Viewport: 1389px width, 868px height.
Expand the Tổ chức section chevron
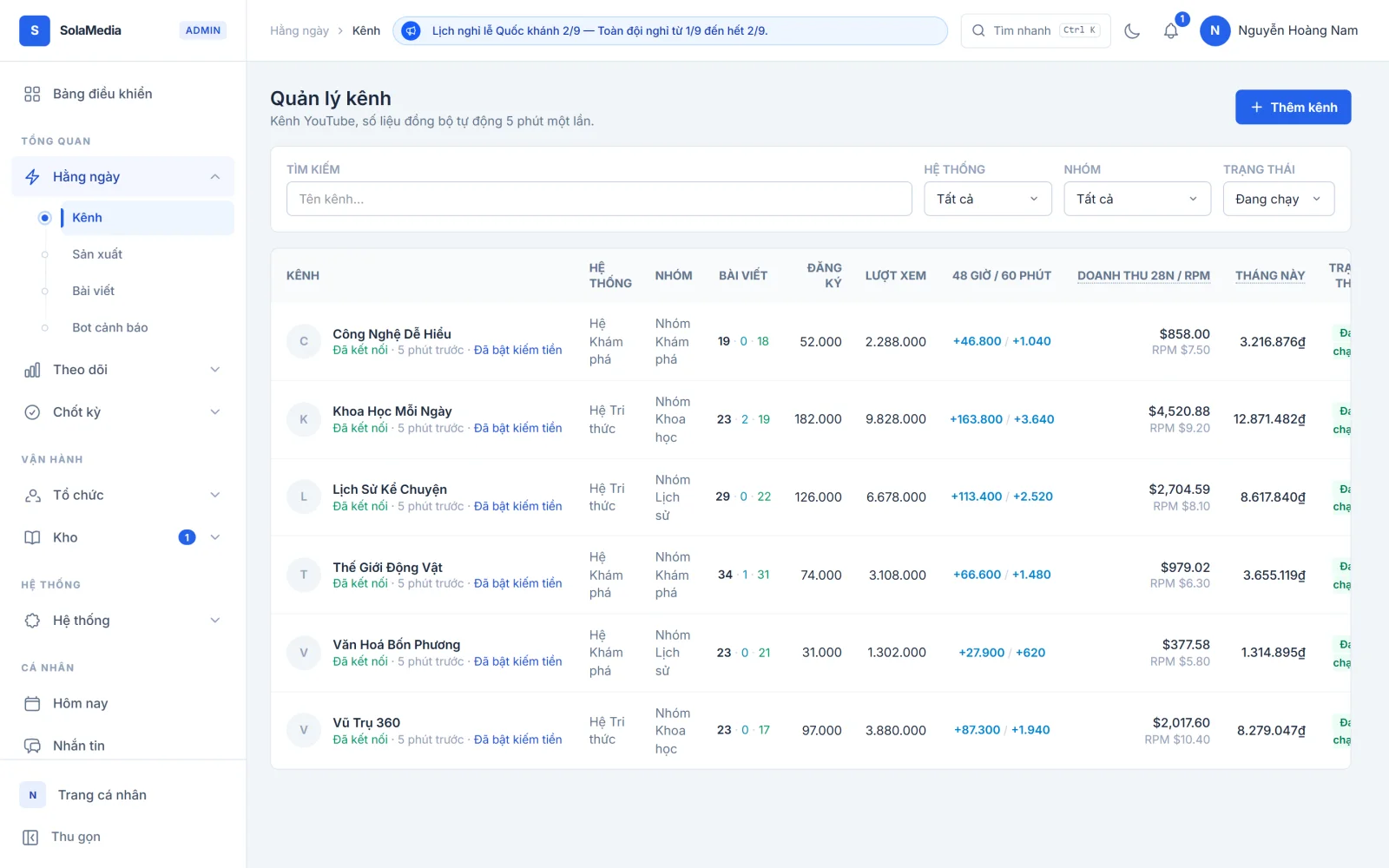215,496
